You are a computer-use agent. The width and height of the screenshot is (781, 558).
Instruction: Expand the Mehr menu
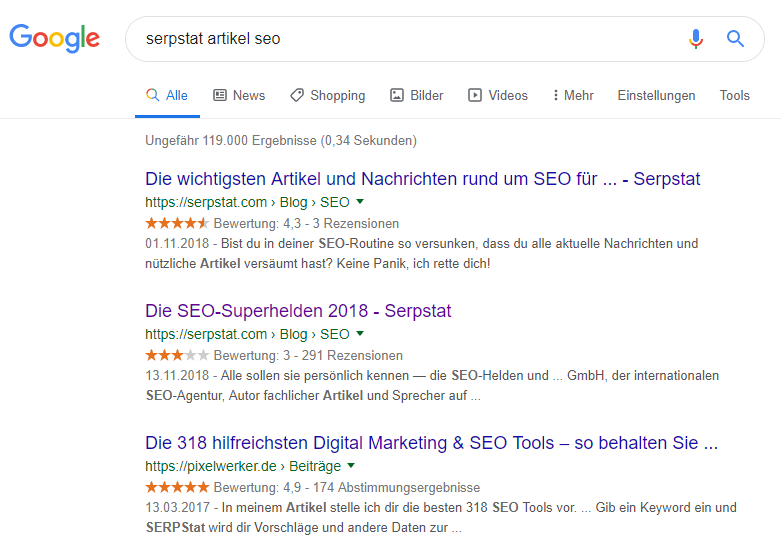tap(573, 95)
